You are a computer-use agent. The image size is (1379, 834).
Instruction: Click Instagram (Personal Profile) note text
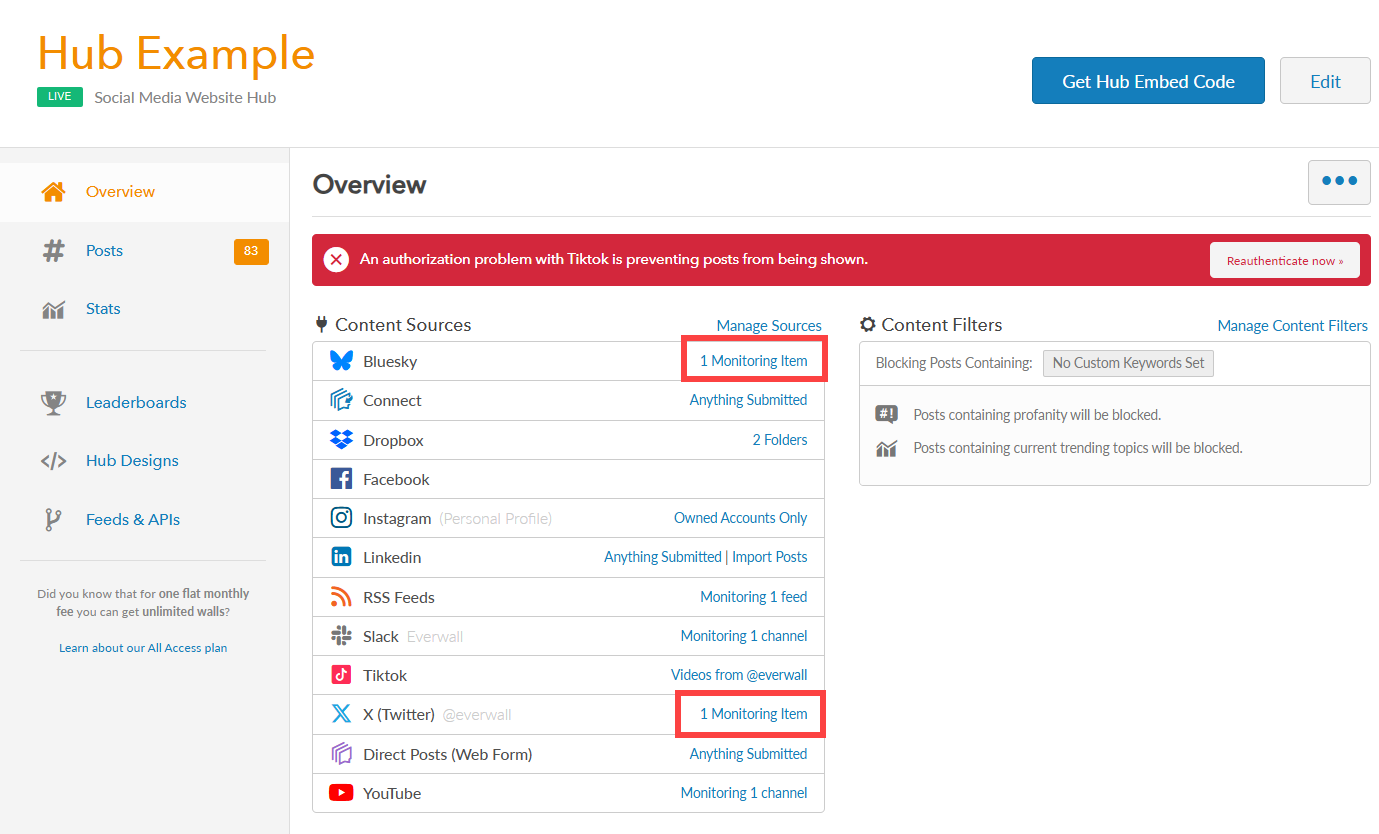click(x=496, y=519)
